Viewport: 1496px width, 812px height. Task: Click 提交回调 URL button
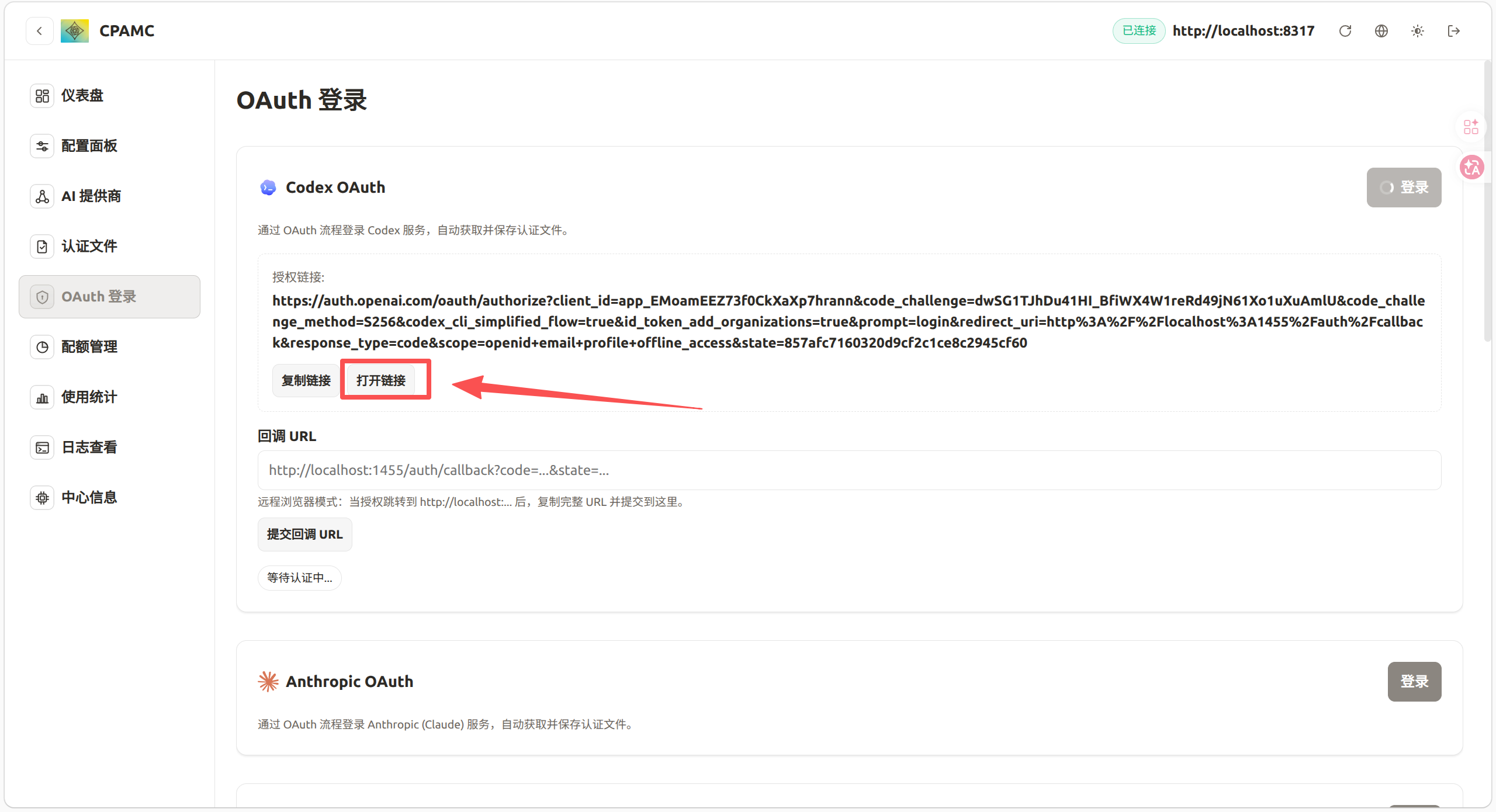tap(304, 534)
